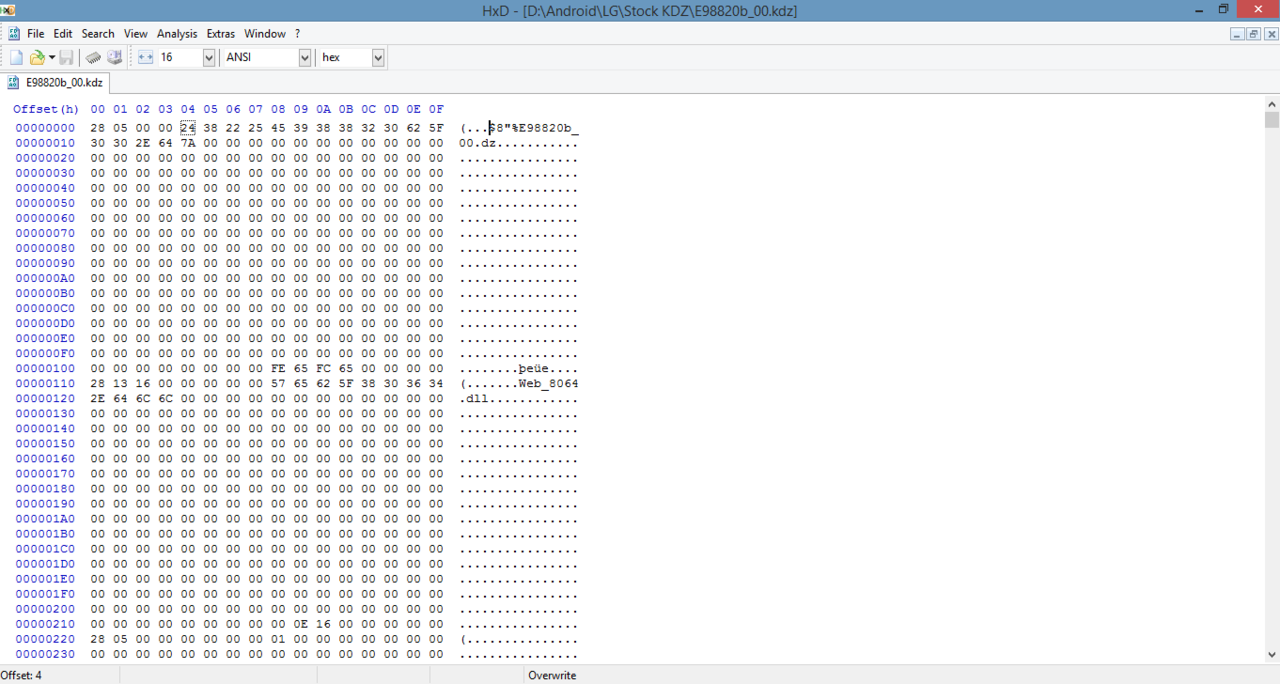The image size is (1280, 684).
Task: Click first byte 28 at offset 00000000
Action: pos(97,128)
